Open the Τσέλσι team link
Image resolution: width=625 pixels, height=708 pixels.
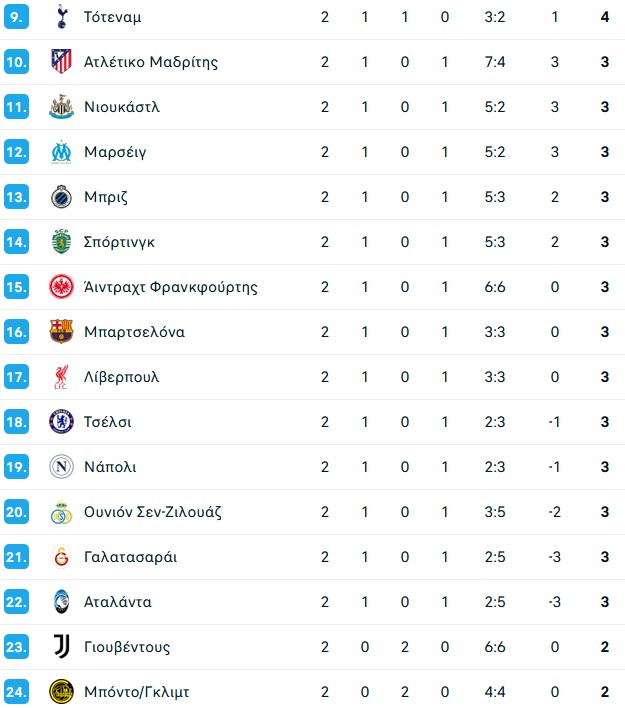click(108, 422)
